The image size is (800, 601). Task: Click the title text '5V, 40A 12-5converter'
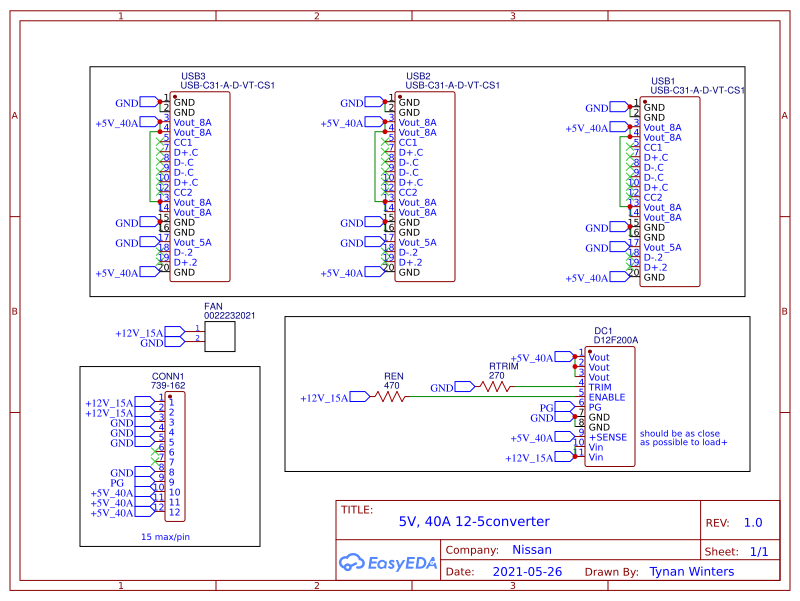(x=474, y=522)
